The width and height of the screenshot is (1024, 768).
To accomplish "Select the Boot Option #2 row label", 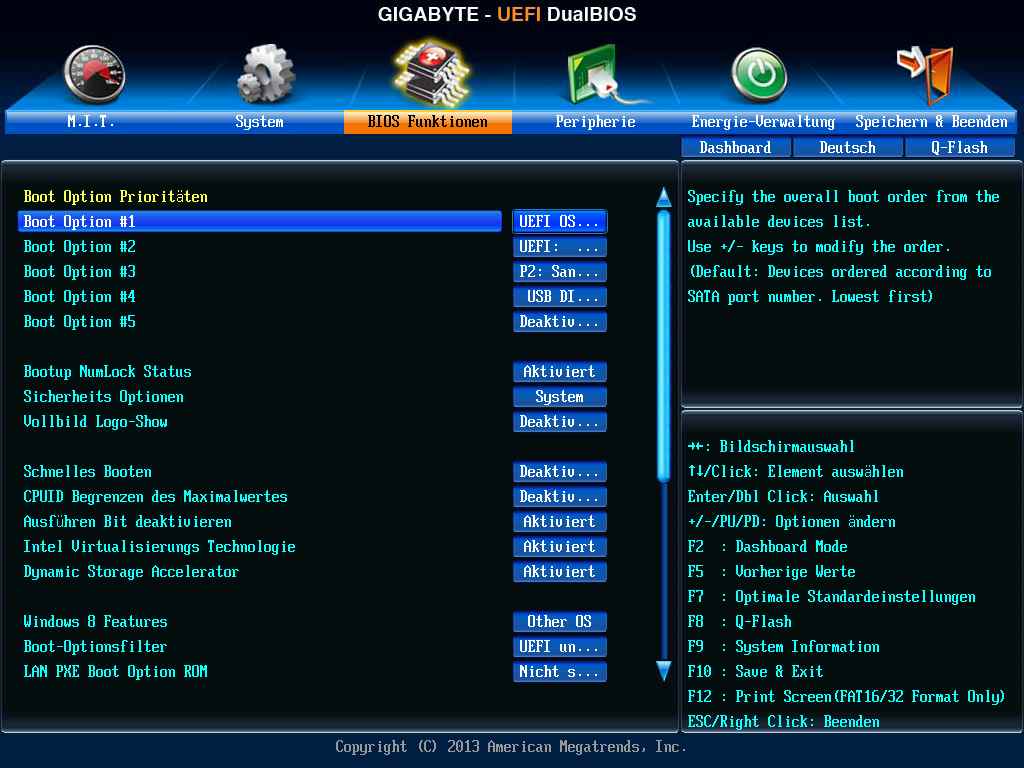I will tap(80, 247).
